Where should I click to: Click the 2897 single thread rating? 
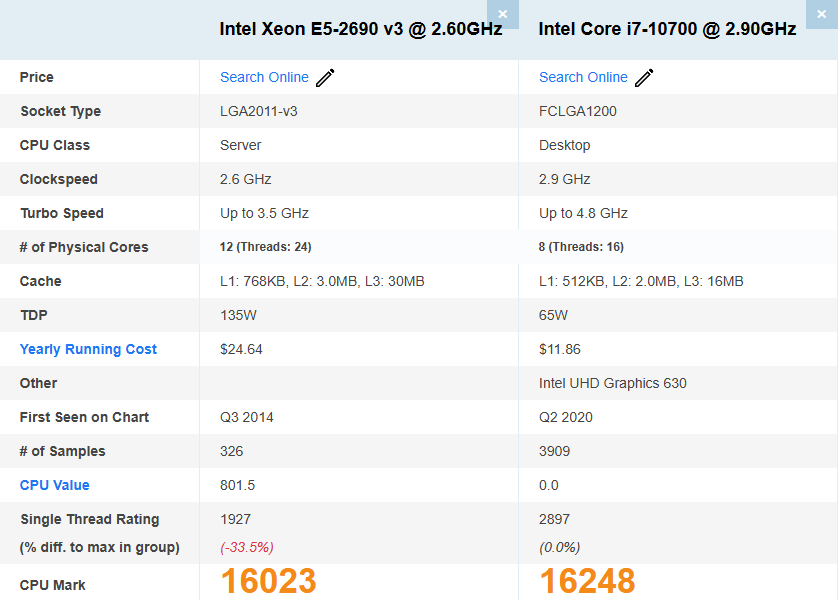point(554,519)
